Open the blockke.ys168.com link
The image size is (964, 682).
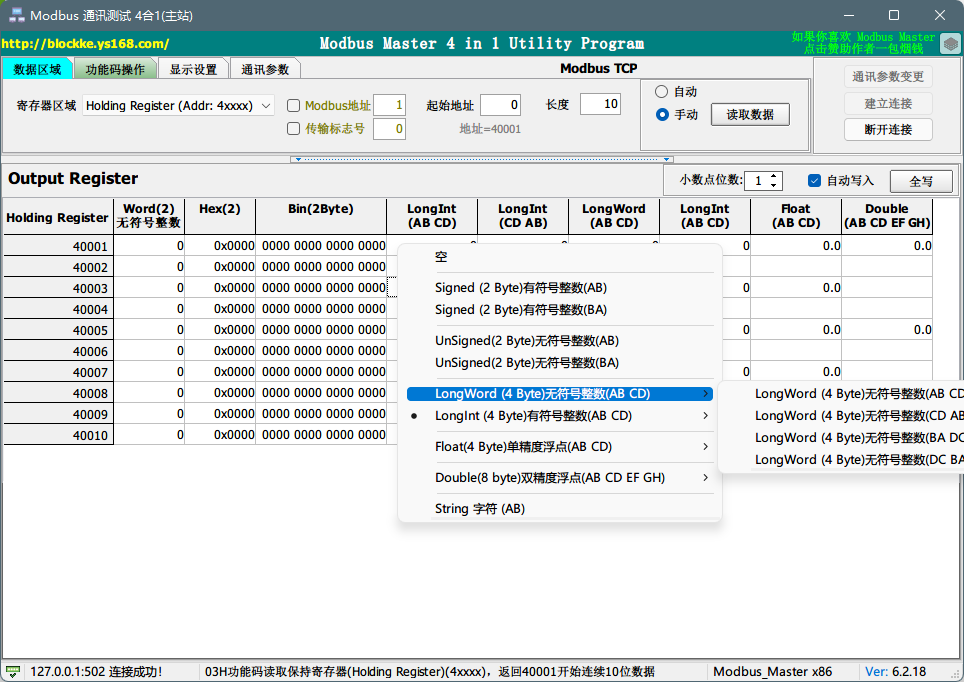tap(85, 44)
